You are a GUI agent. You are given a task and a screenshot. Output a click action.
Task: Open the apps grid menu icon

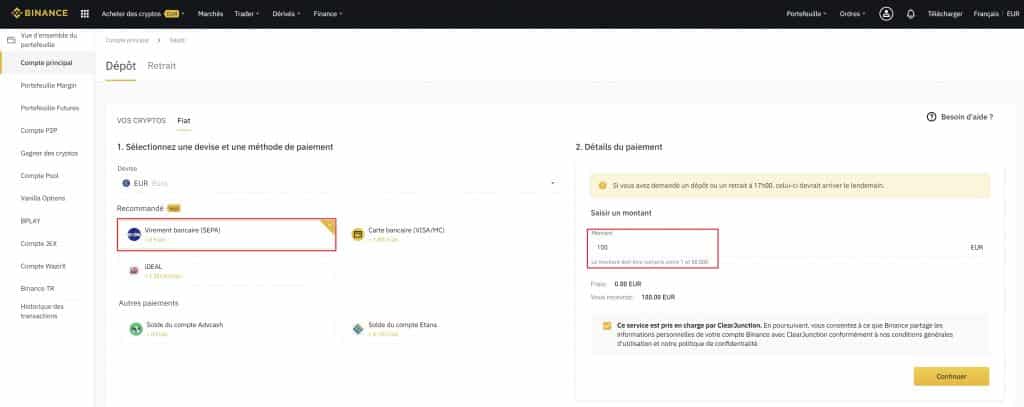(85, 13)
